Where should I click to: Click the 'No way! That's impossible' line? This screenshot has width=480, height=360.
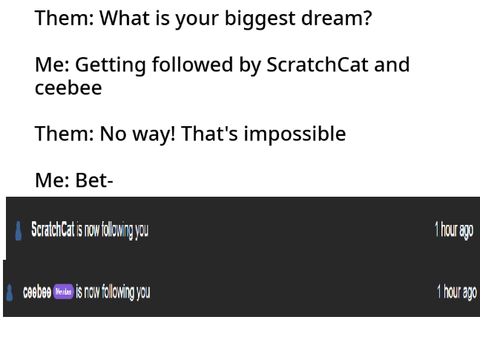190,134
